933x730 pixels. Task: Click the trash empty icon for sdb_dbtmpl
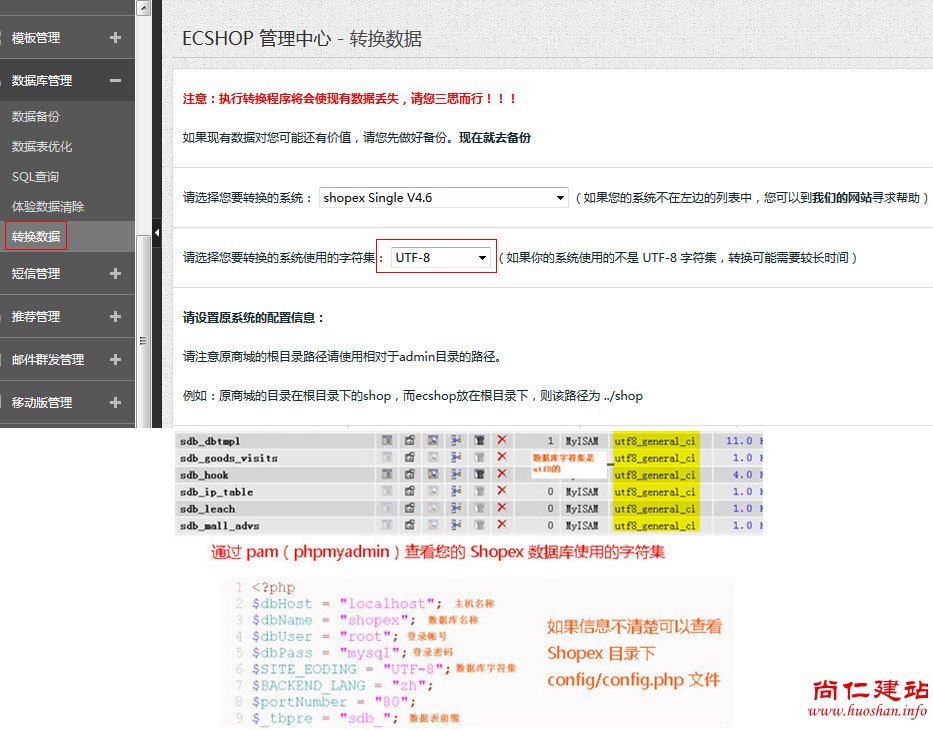[x=479, y=440]
